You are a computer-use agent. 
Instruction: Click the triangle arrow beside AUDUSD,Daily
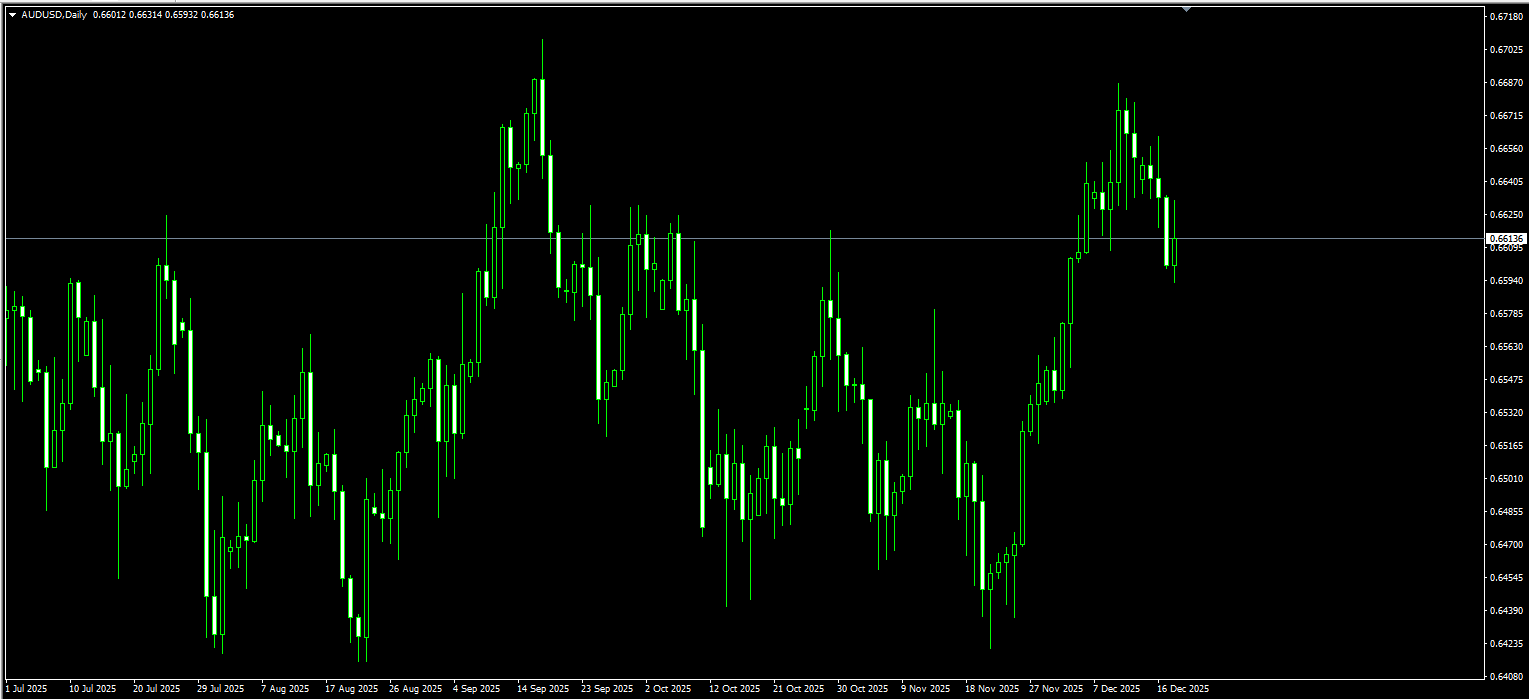(12, 15)
